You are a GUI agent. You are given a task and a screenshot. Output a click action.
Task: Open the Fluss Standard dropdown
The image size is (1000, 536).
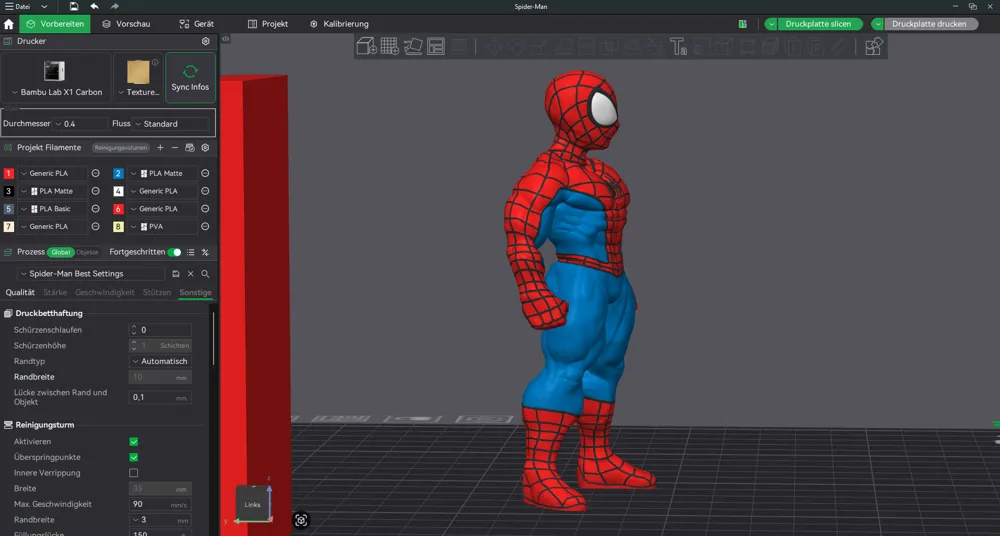[170, 124]
